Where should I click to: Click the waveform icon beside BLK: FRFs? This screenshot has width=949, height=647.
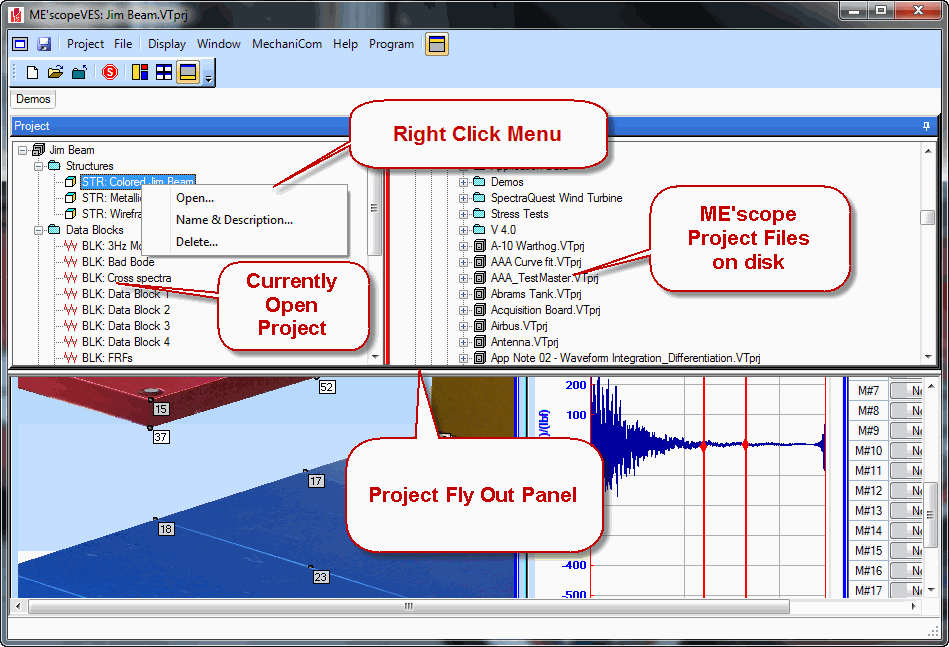(71, 358)
